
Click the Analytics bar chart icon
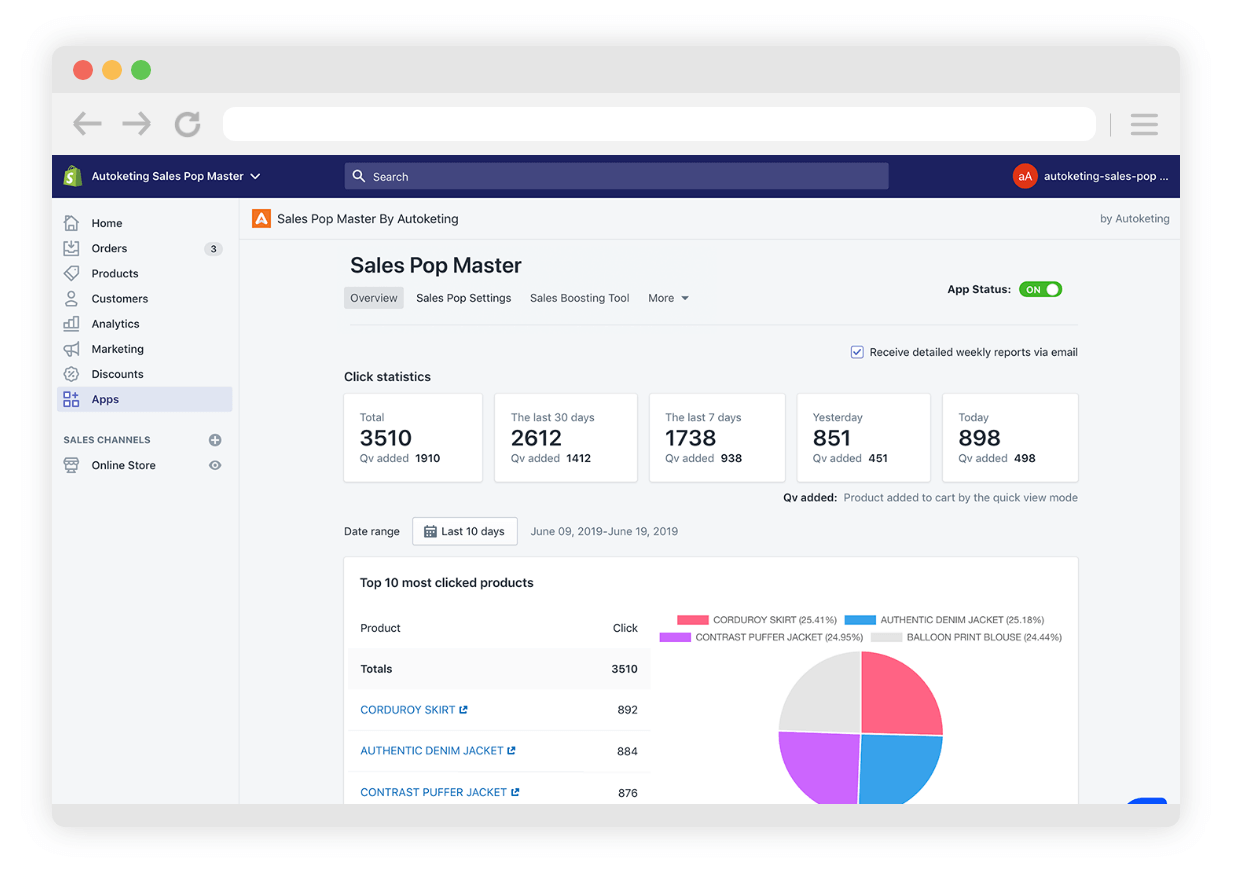tap(71, 324)
